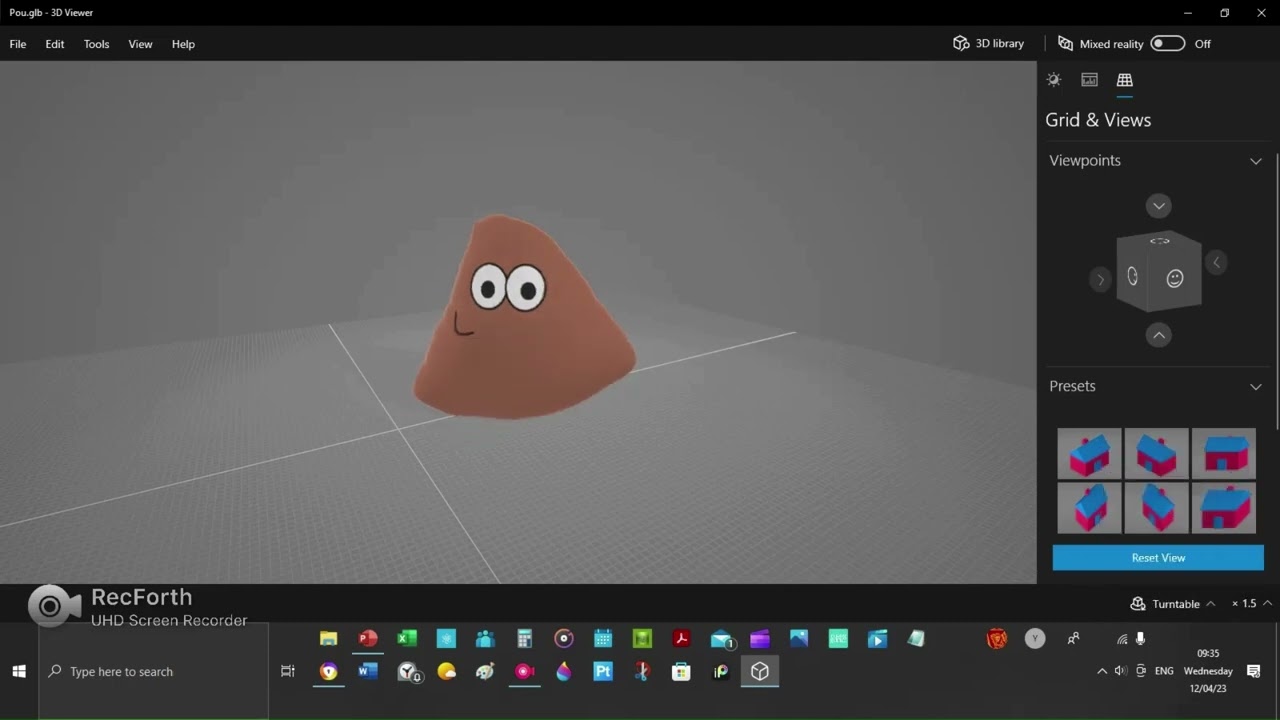Open Word from the taskbar

click(368, 672)
